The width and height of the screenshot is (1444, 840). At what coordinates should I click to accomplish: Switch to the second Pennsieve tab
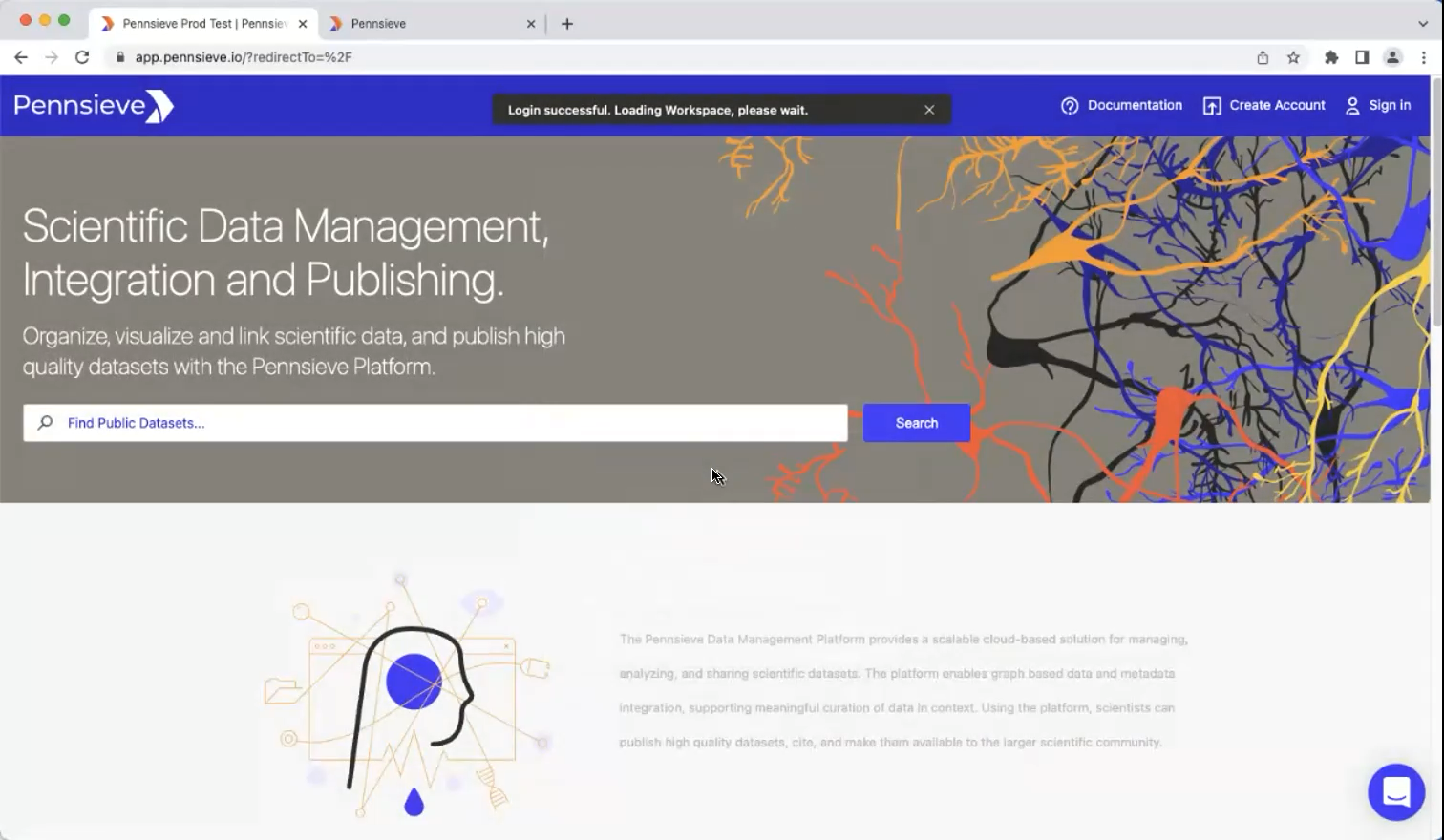tap(432, 24)
